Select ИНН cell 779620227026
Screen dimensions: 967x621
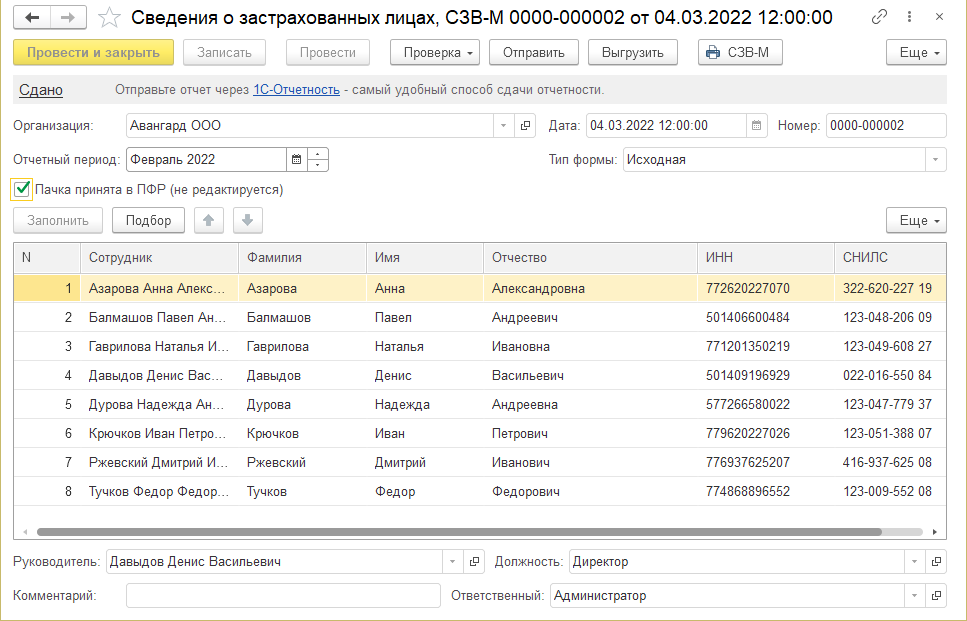click(x=766, y=434)
